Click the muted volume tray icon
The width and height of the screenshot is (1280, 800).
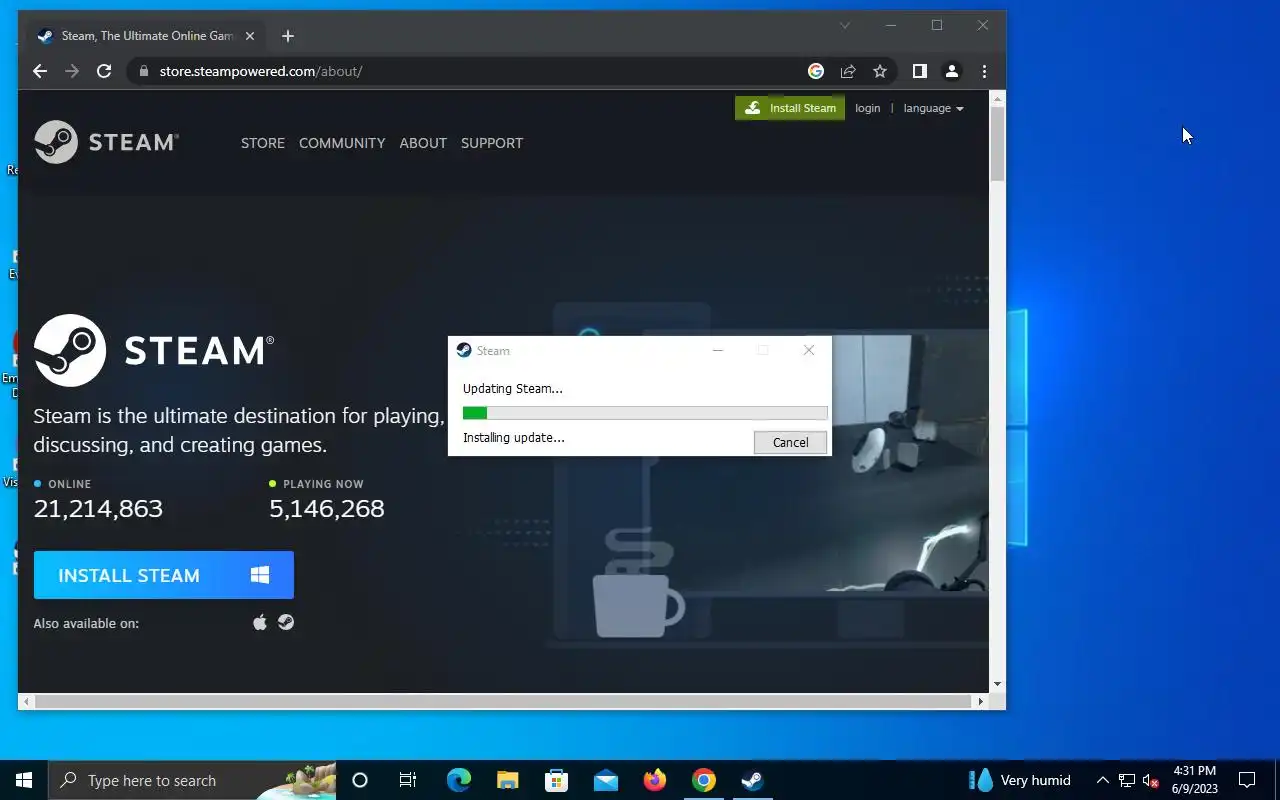[1150, 780]
